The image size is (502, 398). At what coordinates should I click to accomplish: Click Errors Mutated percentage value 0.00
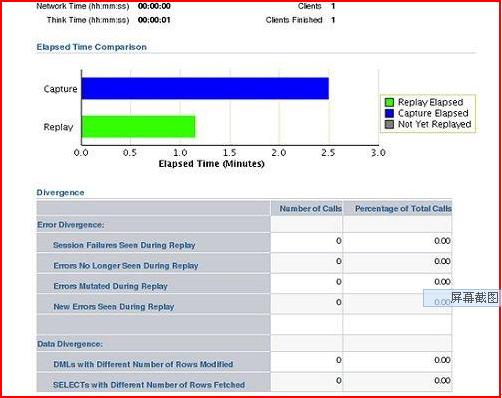tap(442, 282)
